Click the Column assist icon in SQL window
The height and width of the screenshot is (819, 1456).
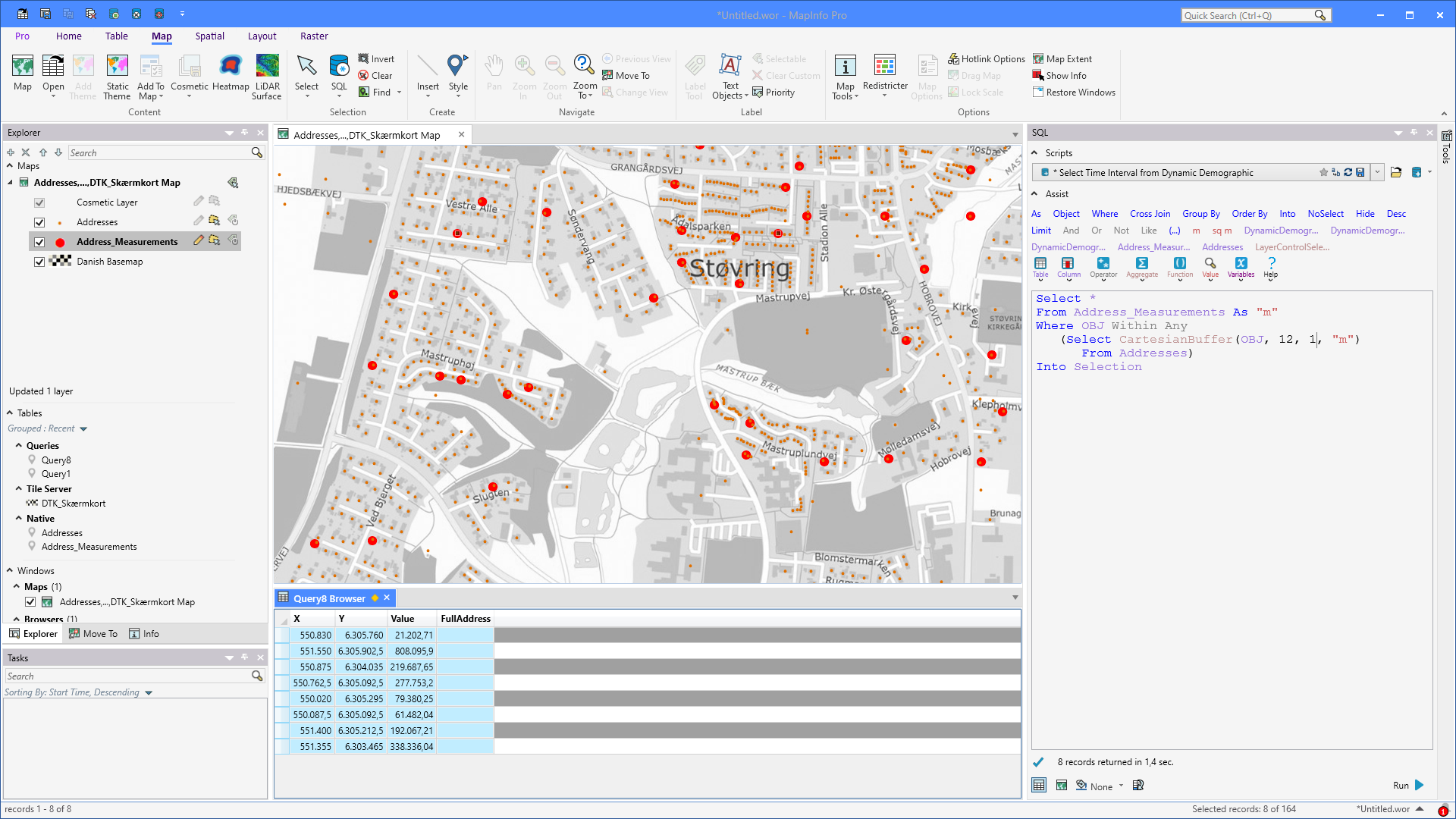click(1068, 264)
